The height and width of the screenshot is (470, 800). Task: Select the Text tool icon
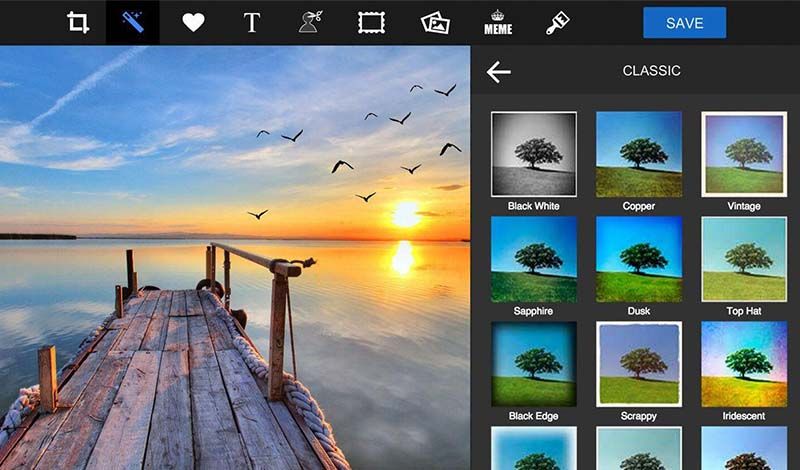coord(252,22)
